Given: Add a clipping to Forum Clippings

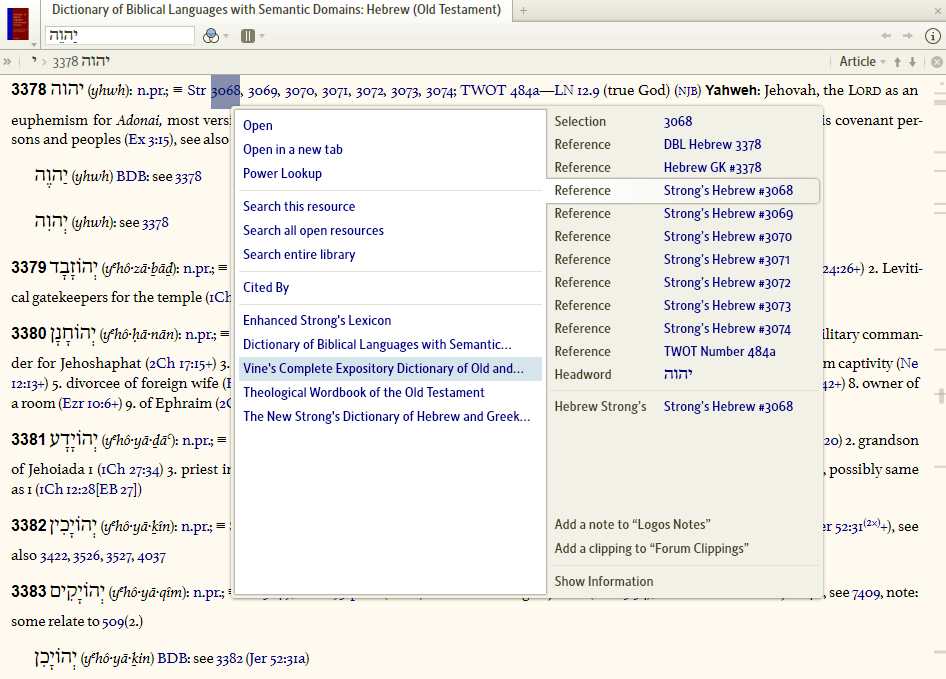Looking at the screenshot, I should 652,549.
